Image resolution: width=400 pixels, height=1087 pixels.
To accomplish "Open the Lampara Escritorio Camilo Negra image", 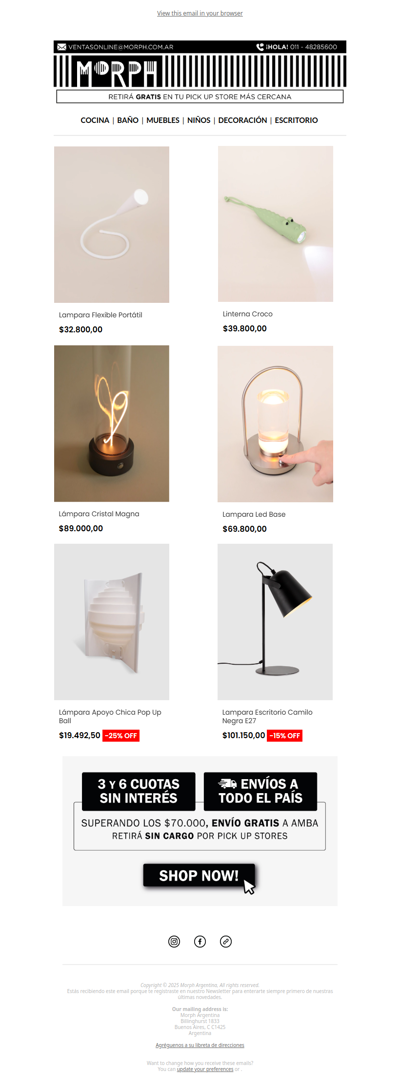I will (x=275, y=622).
